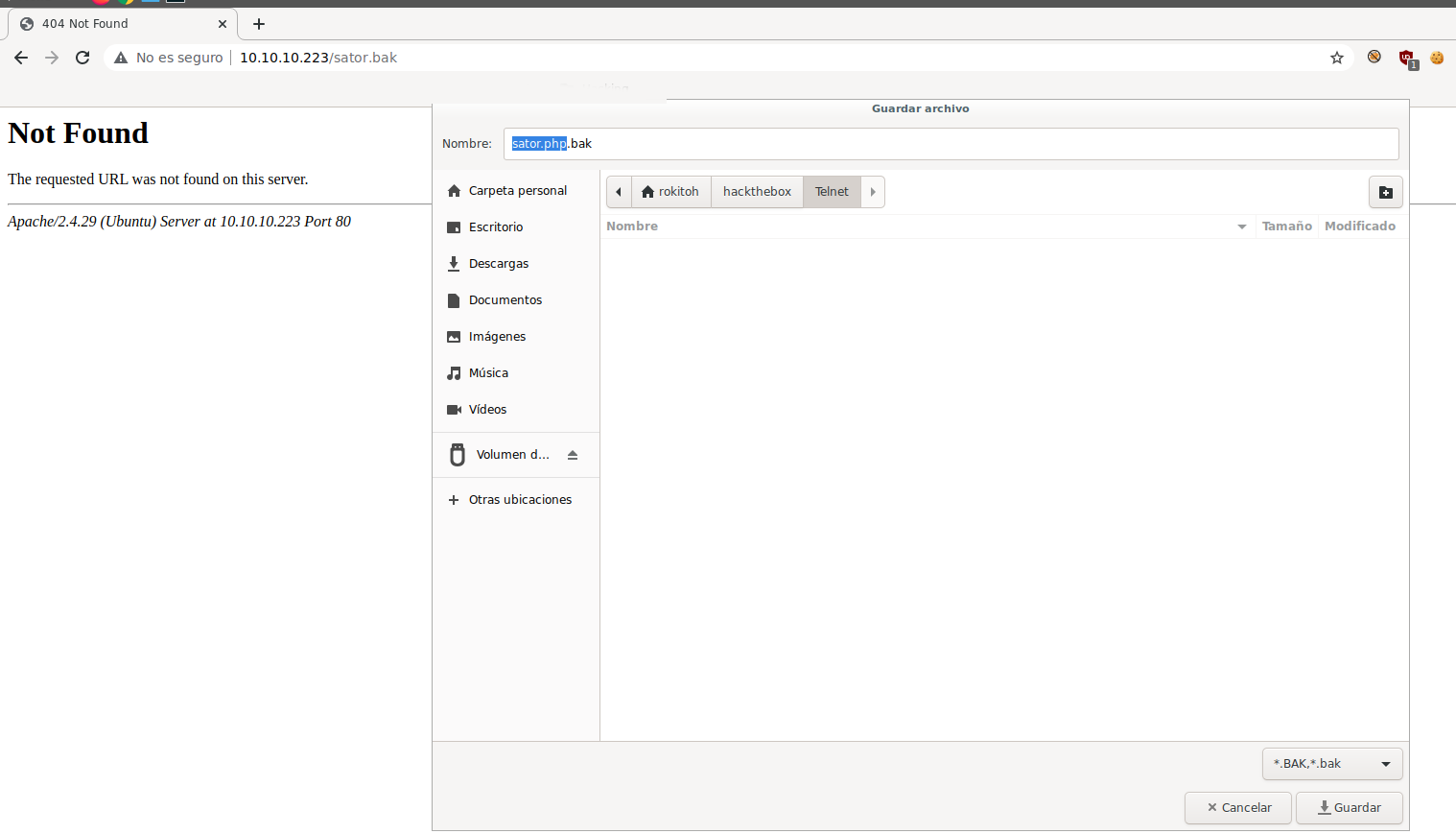Click the uBlock shield extension icon

pyautogui.click(x=1406, y=58)
